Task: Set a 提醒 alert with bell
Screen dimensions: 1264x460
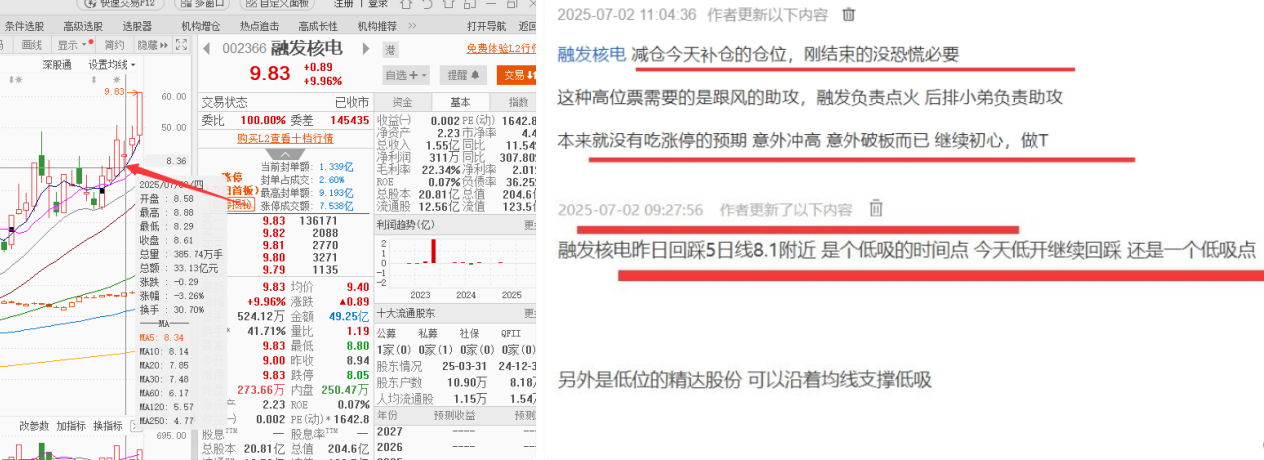Action: [x=463, y=75]
